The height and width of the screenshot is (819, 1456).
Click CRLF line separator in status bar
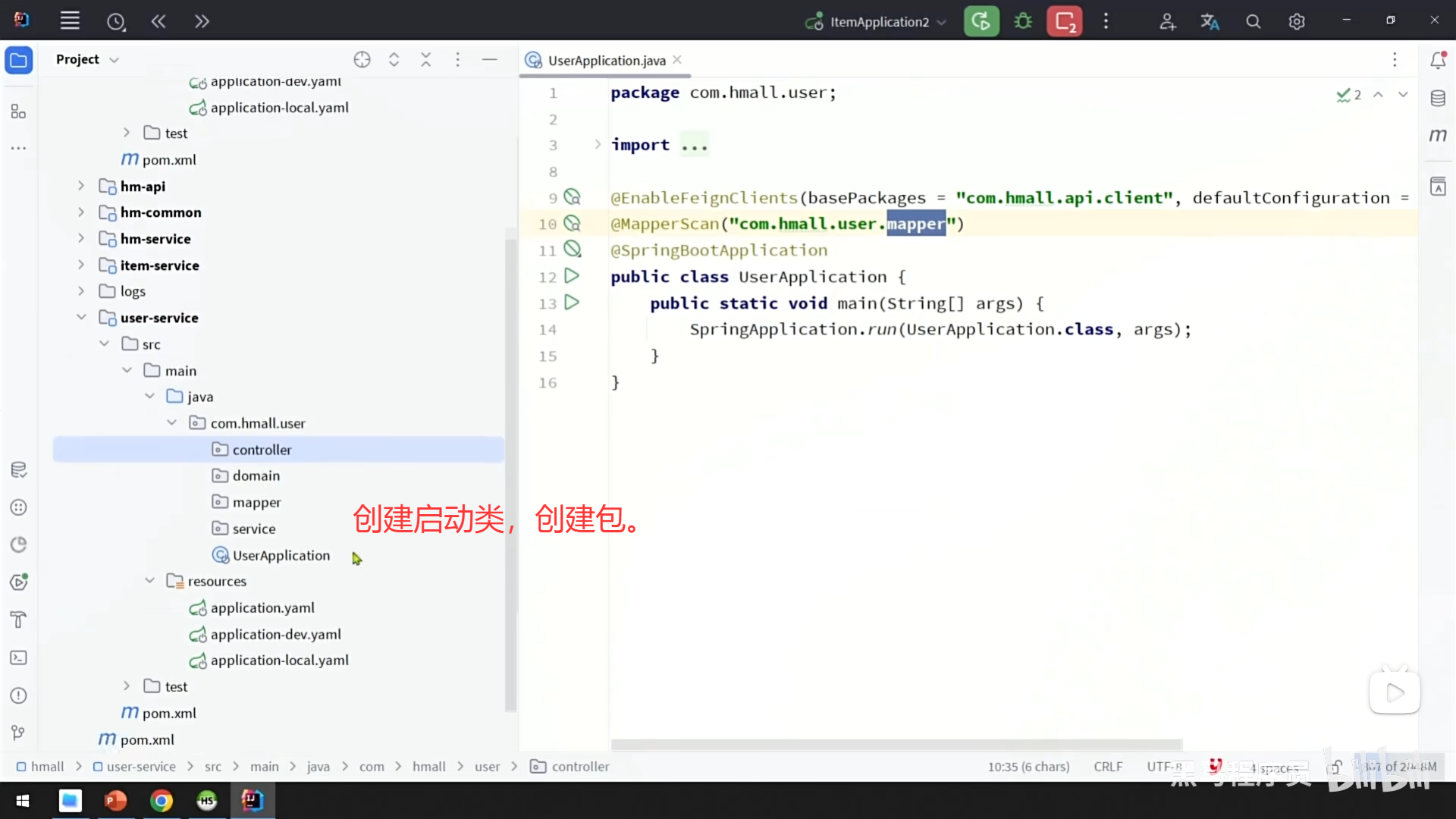(1107, 767)
